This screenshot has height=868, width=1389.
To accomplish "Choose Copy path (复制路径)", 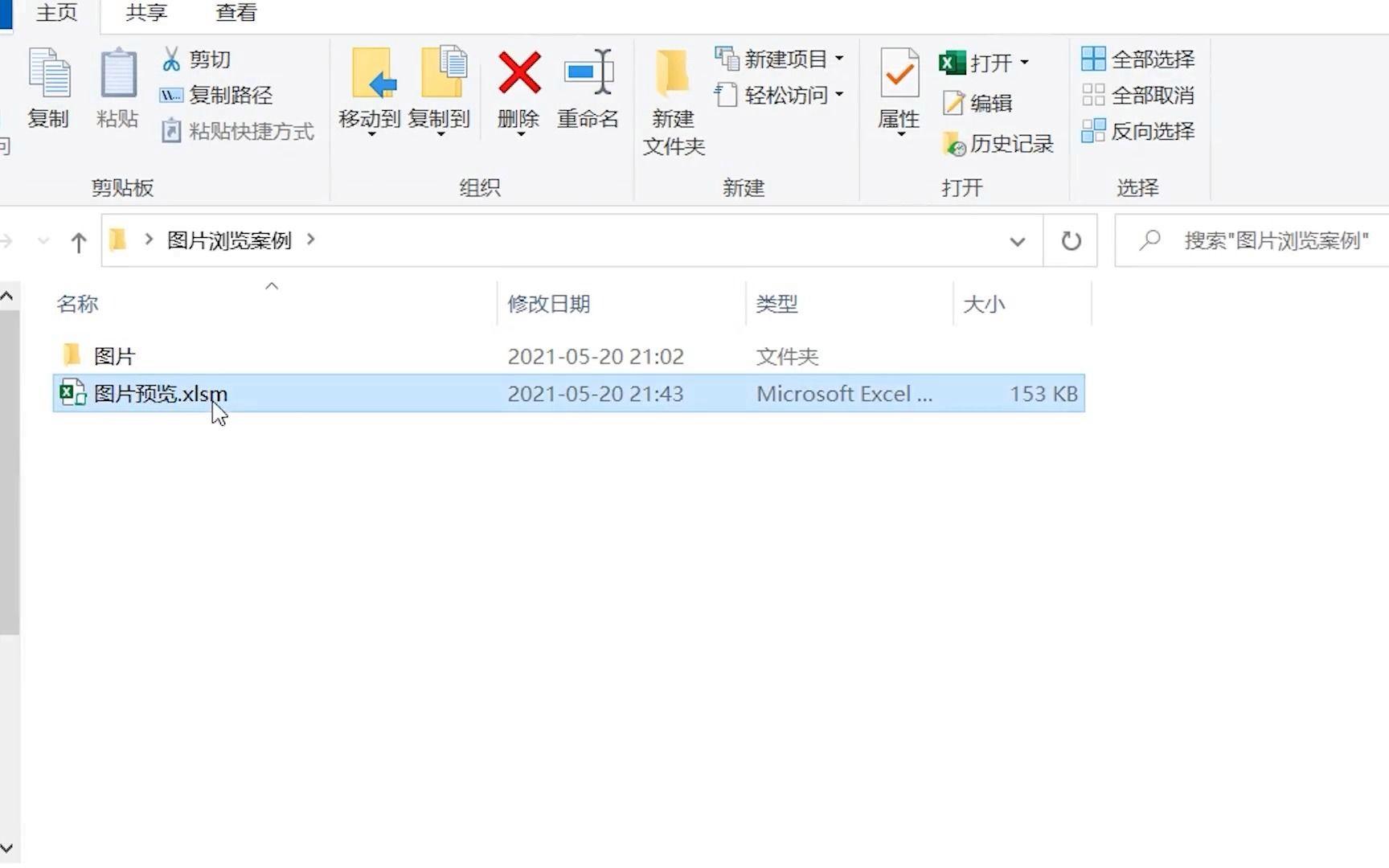I will [216, 95].
